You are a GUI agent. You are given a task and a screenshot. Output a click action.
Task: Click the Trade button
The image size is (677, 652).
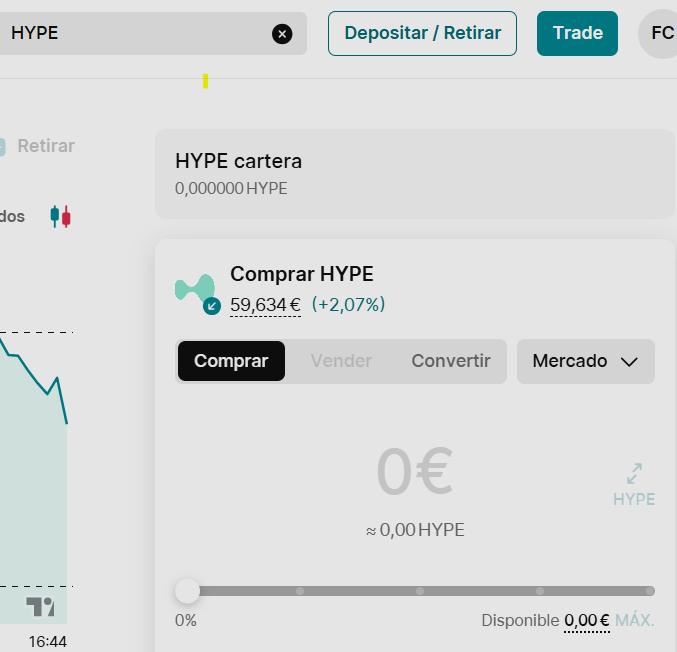pyautogui.click(x=577, y=33)
